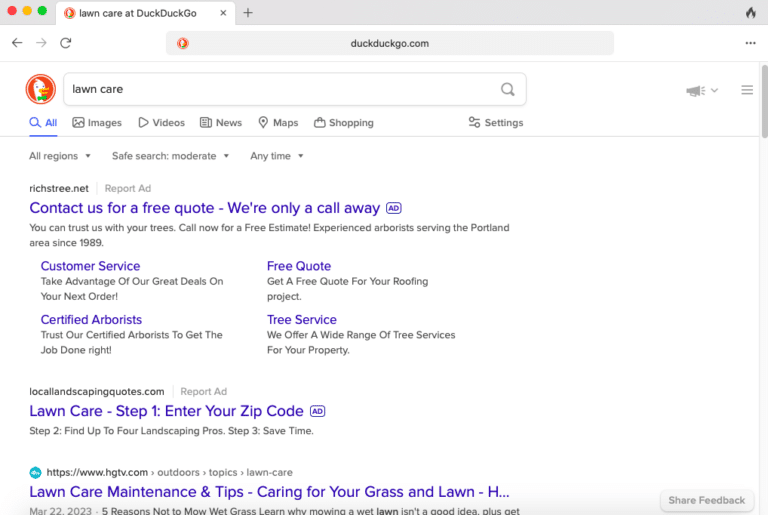Open the three-dot browser menu
The width and height of the screenshot is (768, 515).
750,43
